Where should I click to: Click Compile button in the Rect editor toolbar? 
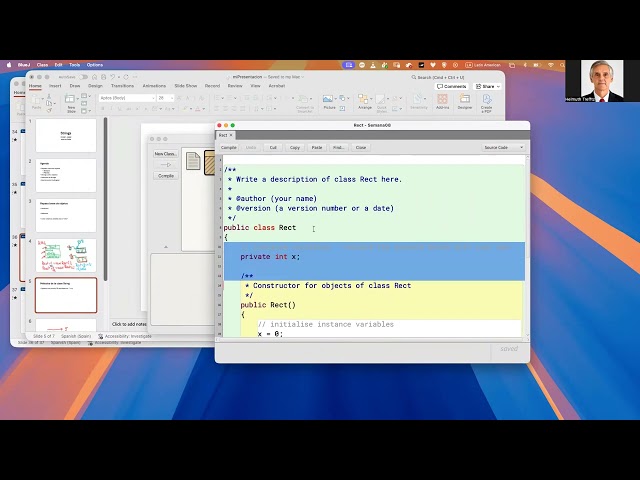pos(229,147)
